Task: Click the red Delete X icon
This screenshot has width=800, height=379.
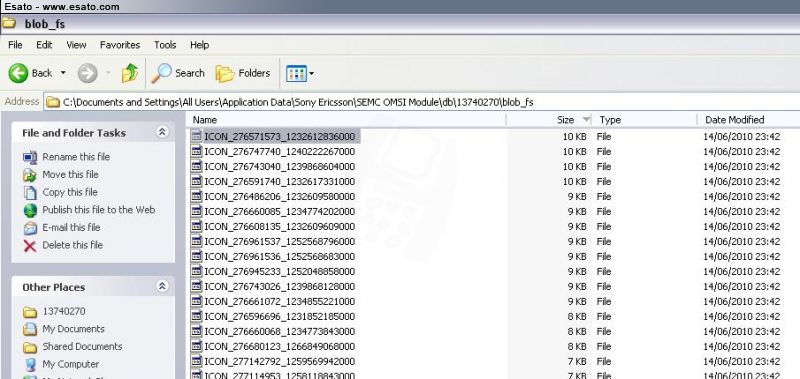Action: (30, 246)
